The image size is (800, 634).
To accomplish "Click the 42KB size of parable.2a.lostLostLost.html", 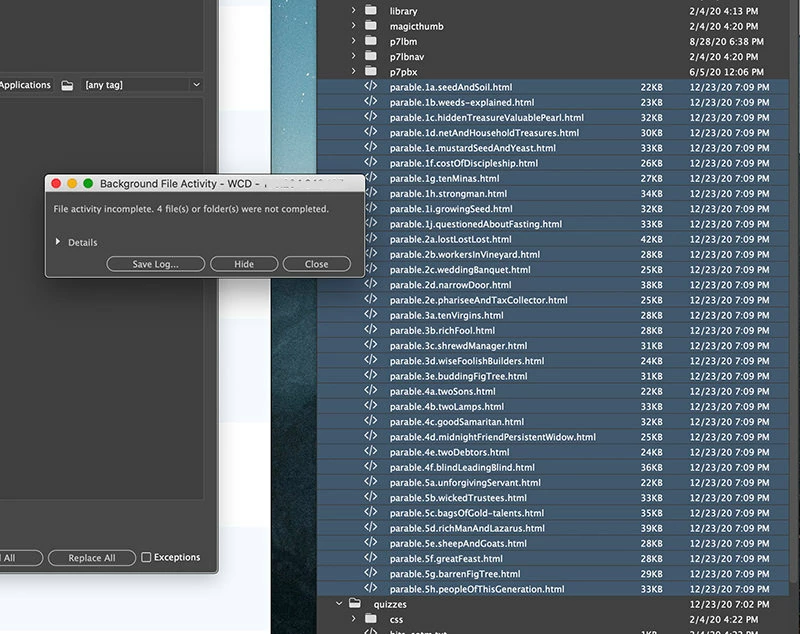I will [x=652, y=239].
